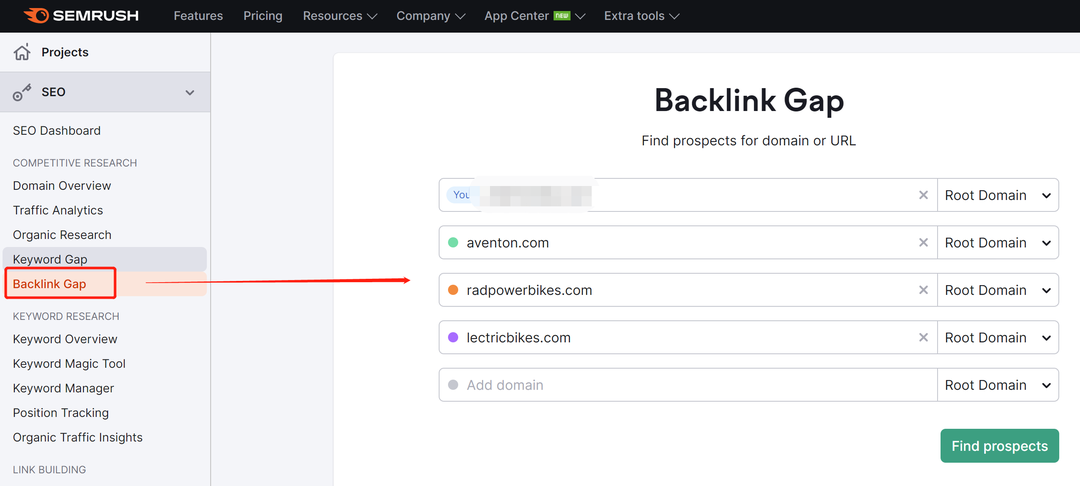Open Projects home icon
The height and width of the screenshot is (486, 1080).
22,52
